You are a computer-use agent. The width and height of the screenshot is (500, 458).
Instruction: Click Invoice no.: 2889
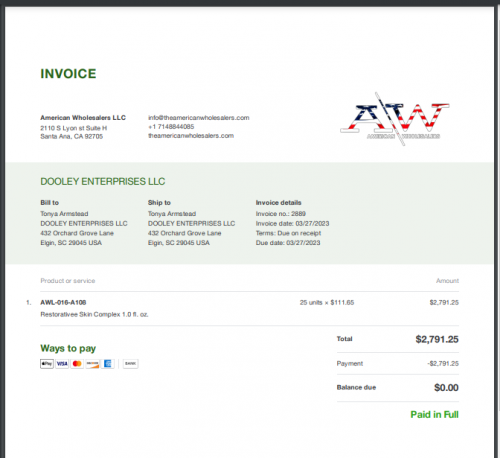pos(281,214)
